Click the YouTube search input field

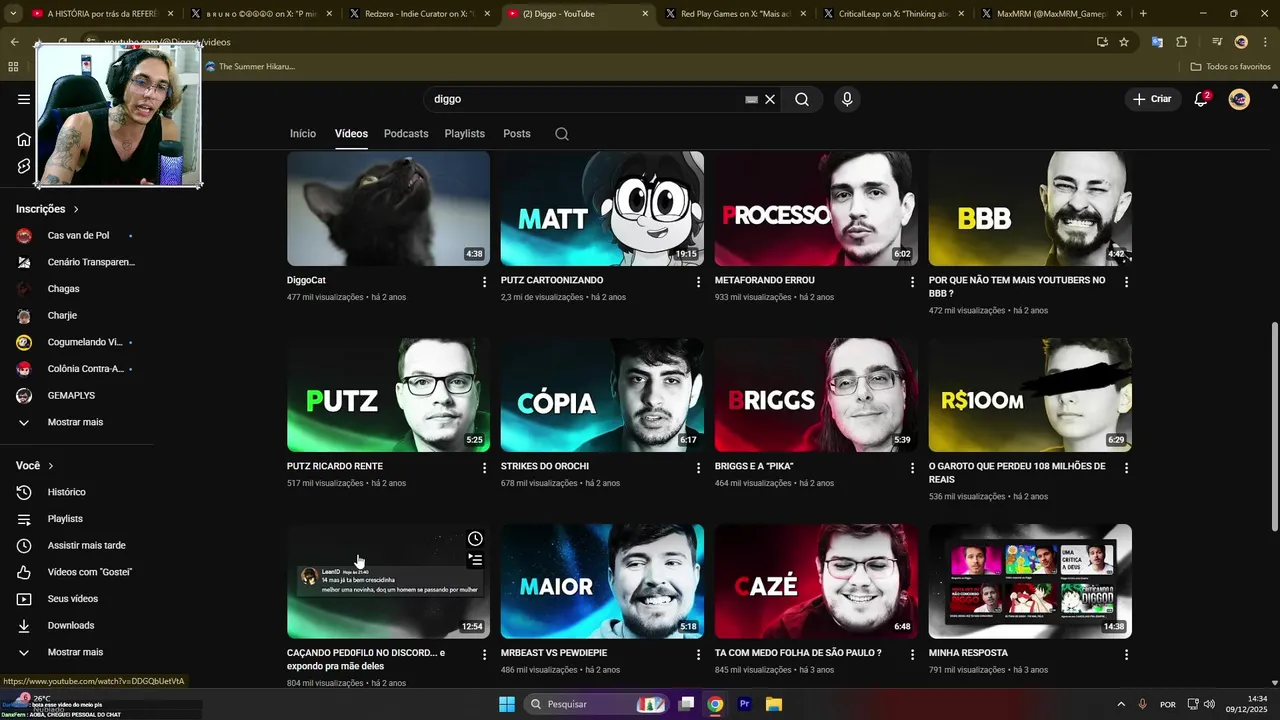(x=585, y=99)
